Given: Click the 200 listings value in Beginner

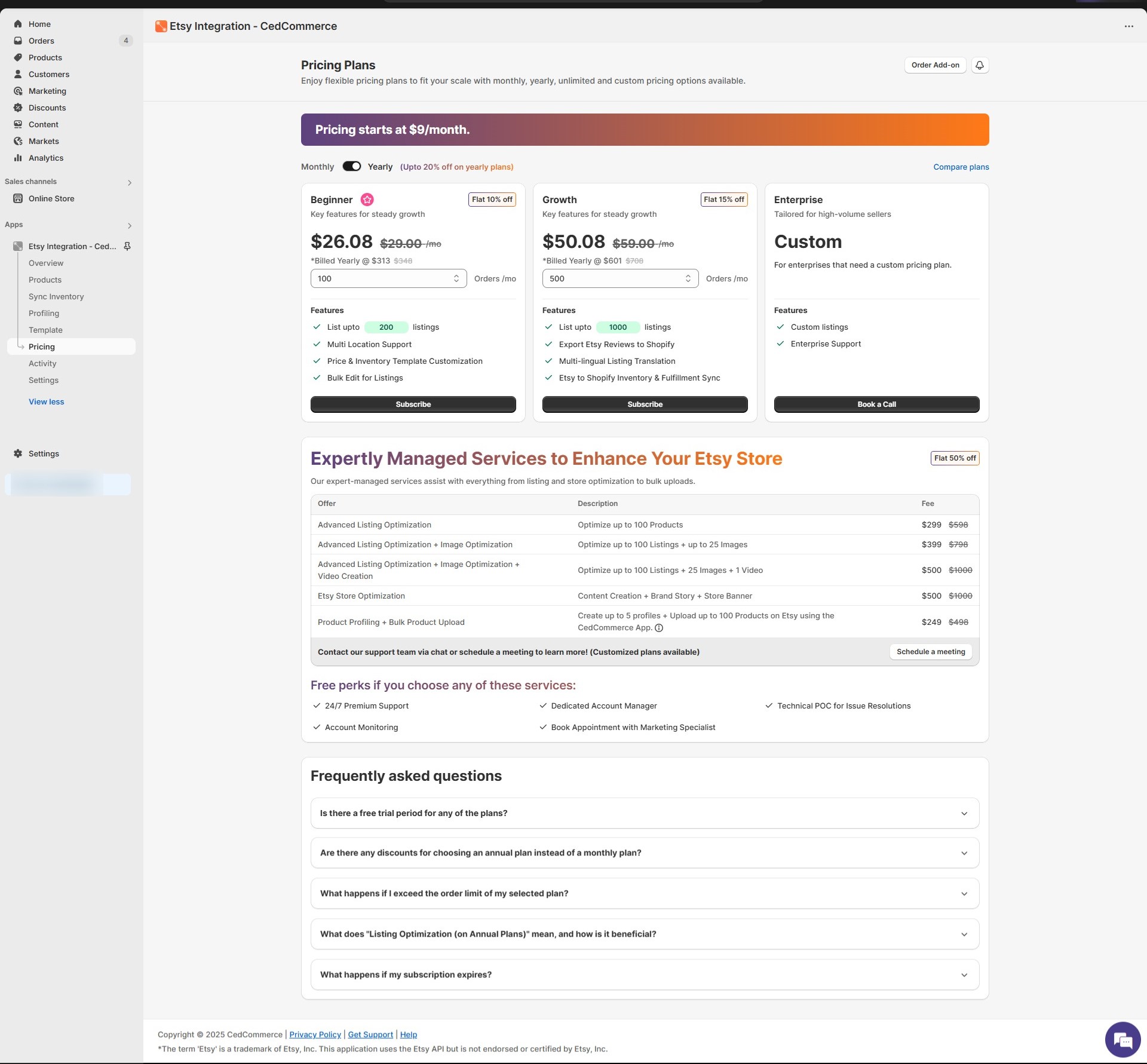Looking at the screenshot, I should 386,327.
